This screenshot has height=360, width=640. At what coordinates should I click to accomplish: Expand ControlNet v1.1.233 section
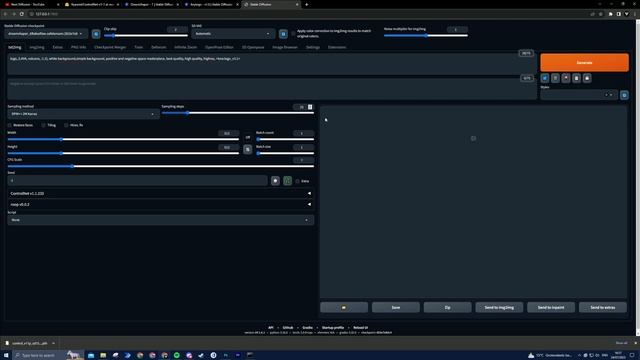[x=160, y=193]
